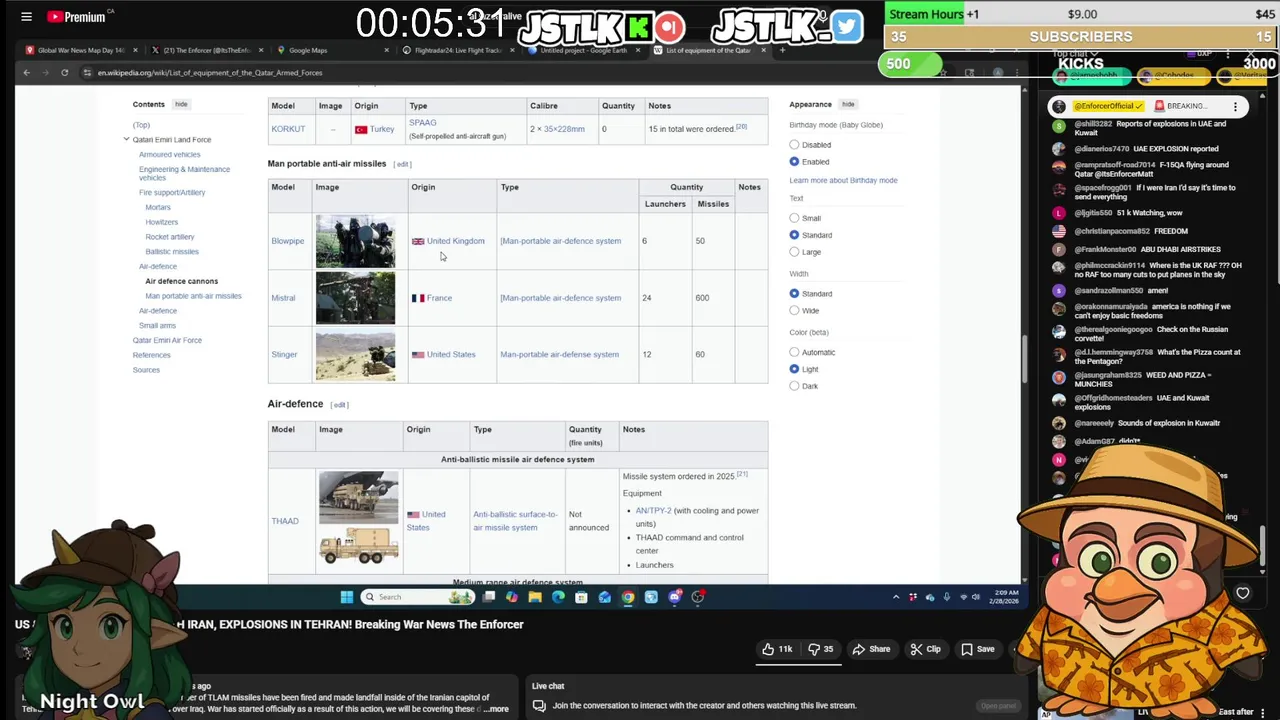Save the video to a playlist
This screenshot has width=1280, height=720.
pos(977,649)
